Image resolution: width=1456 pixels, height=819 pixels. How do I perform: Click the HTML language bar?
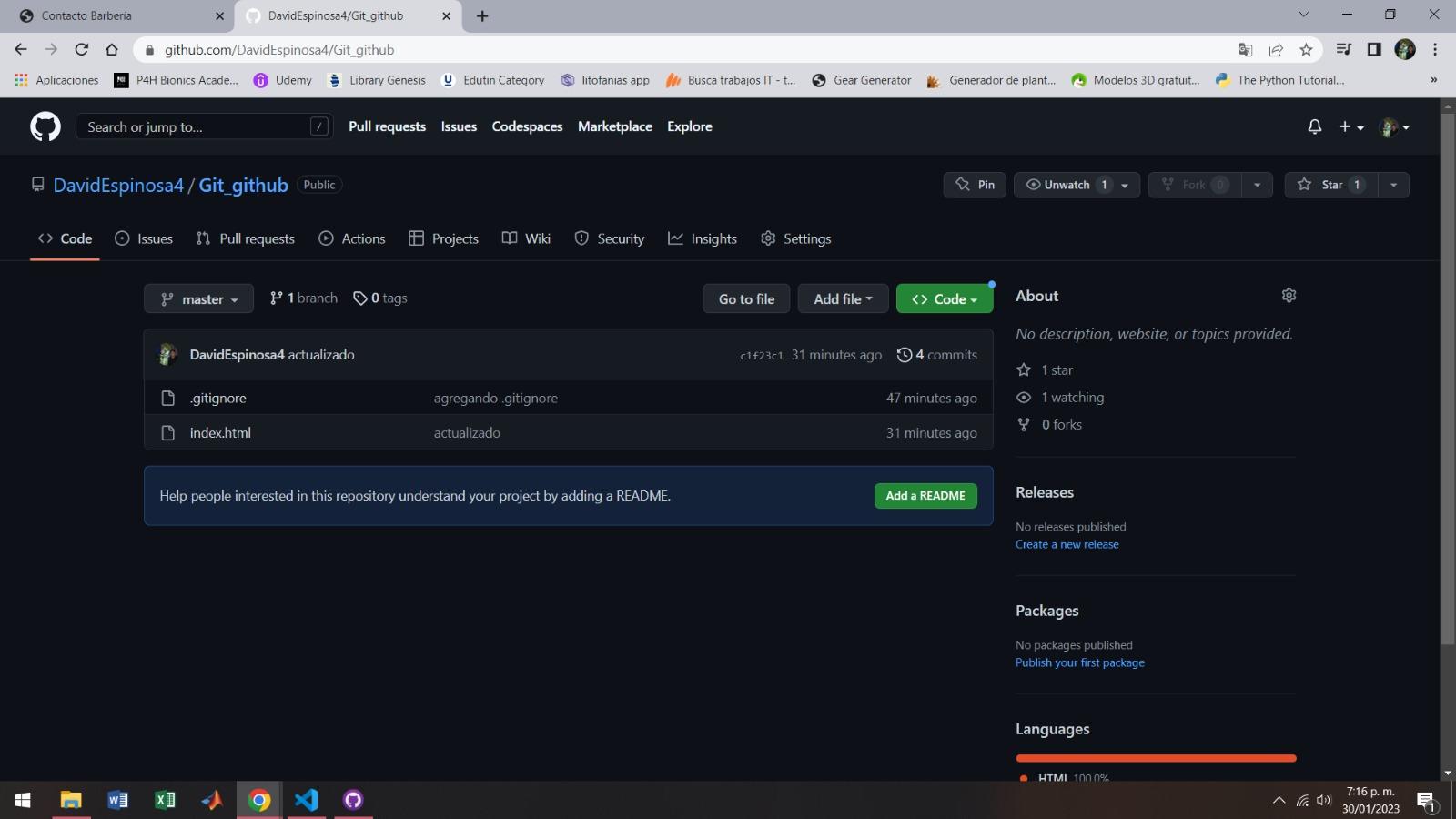(x=1156, y=758)
